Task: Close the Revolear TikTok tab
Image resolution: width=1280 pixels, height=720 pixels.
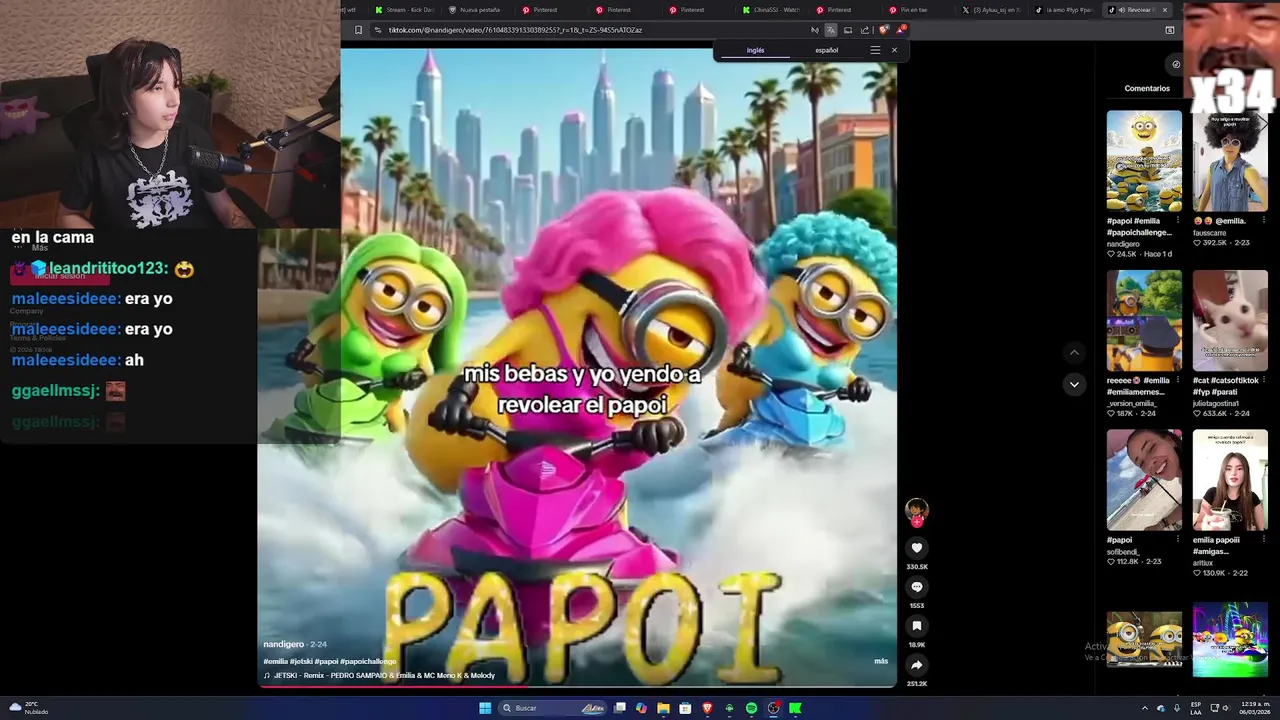Action: [1165, 10]
